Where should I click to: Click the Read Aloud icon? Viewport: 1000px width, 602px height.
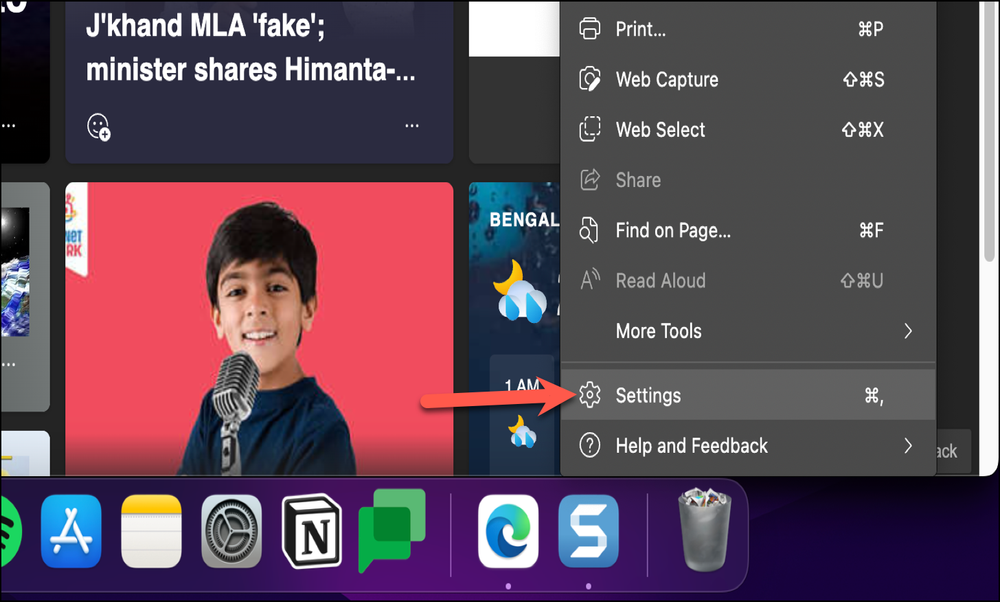pyautogui.click(x=590, y=280)
